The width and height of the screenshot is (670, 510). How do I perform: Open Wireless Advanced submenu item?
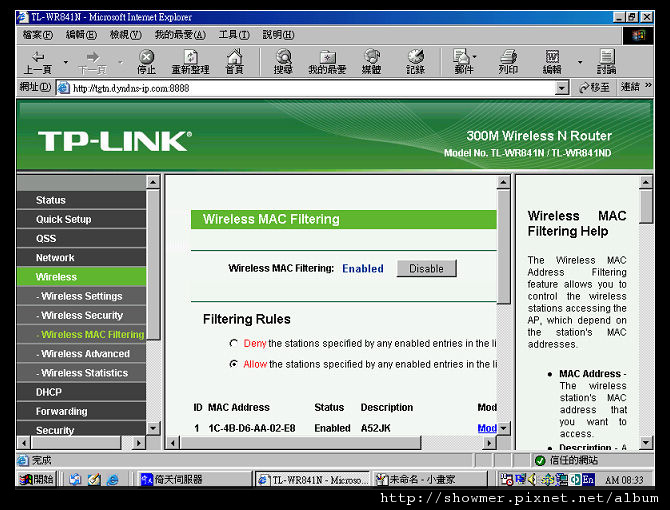[x=82, y=354]
